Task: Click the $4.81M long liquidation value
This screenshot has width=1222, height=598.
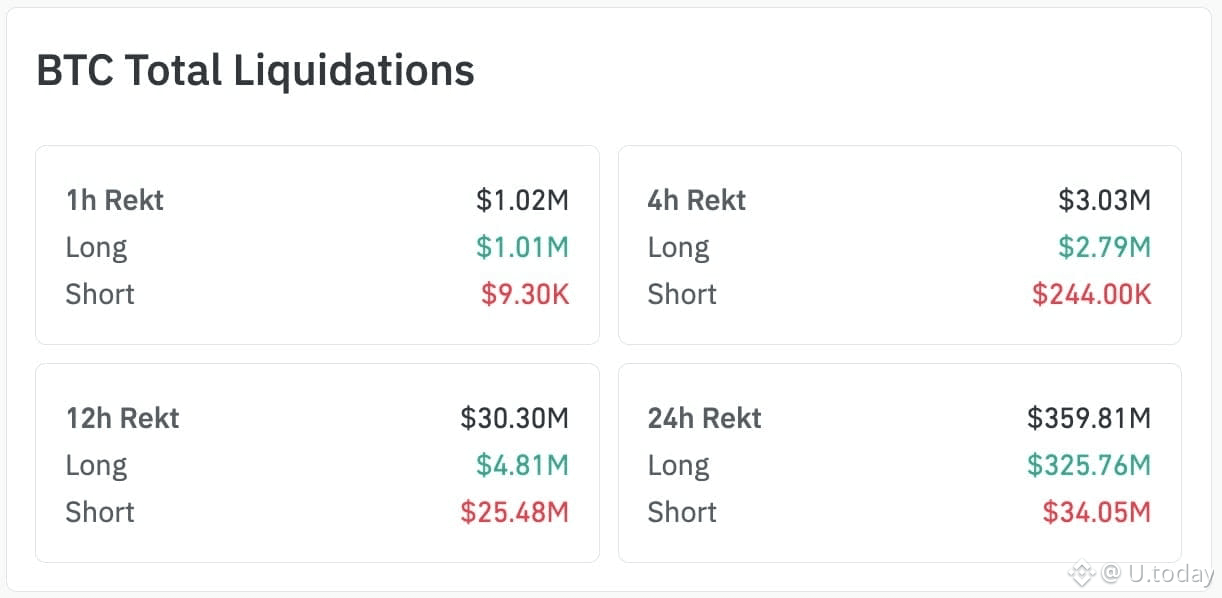Action: (522, 465)
